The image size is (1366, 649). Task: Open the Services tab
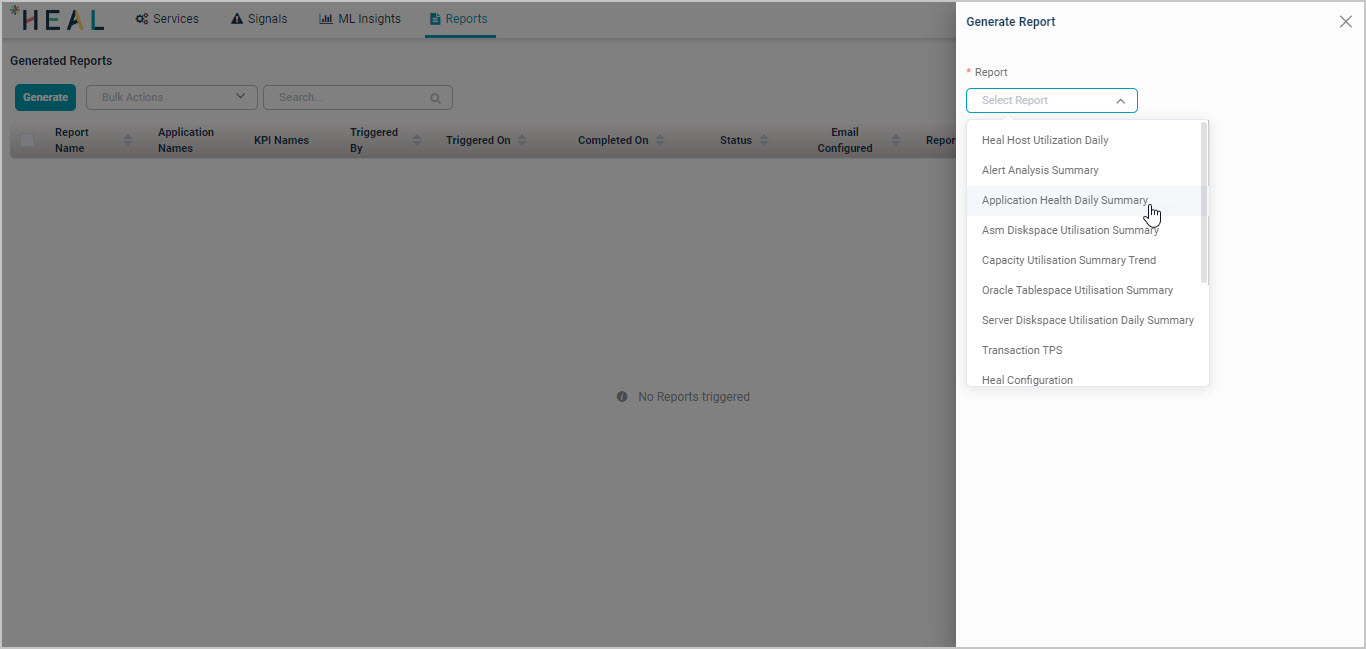coord(167,19)
